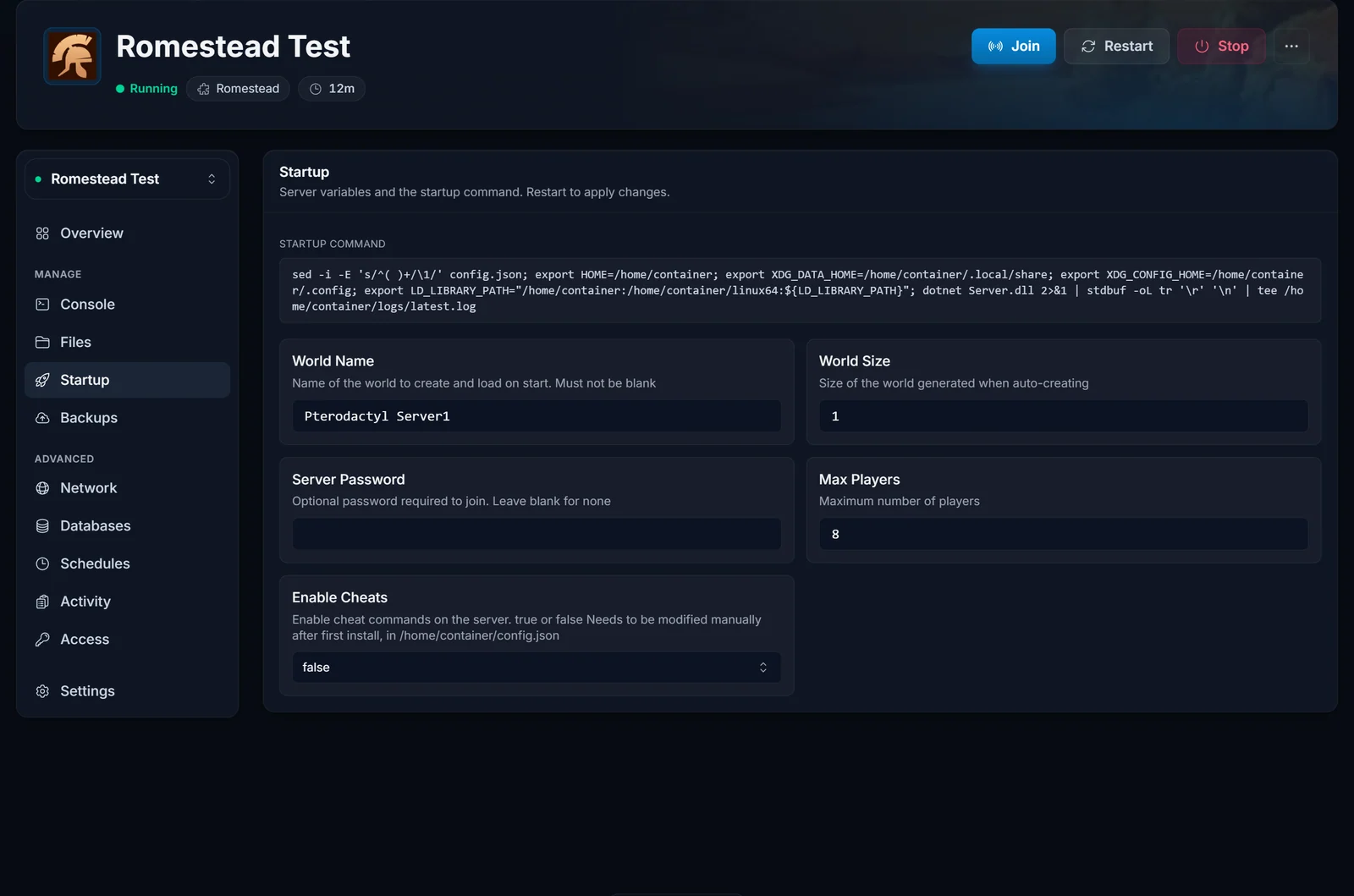
Task: Click the startup command text box
Action: (x=800, y=290)
